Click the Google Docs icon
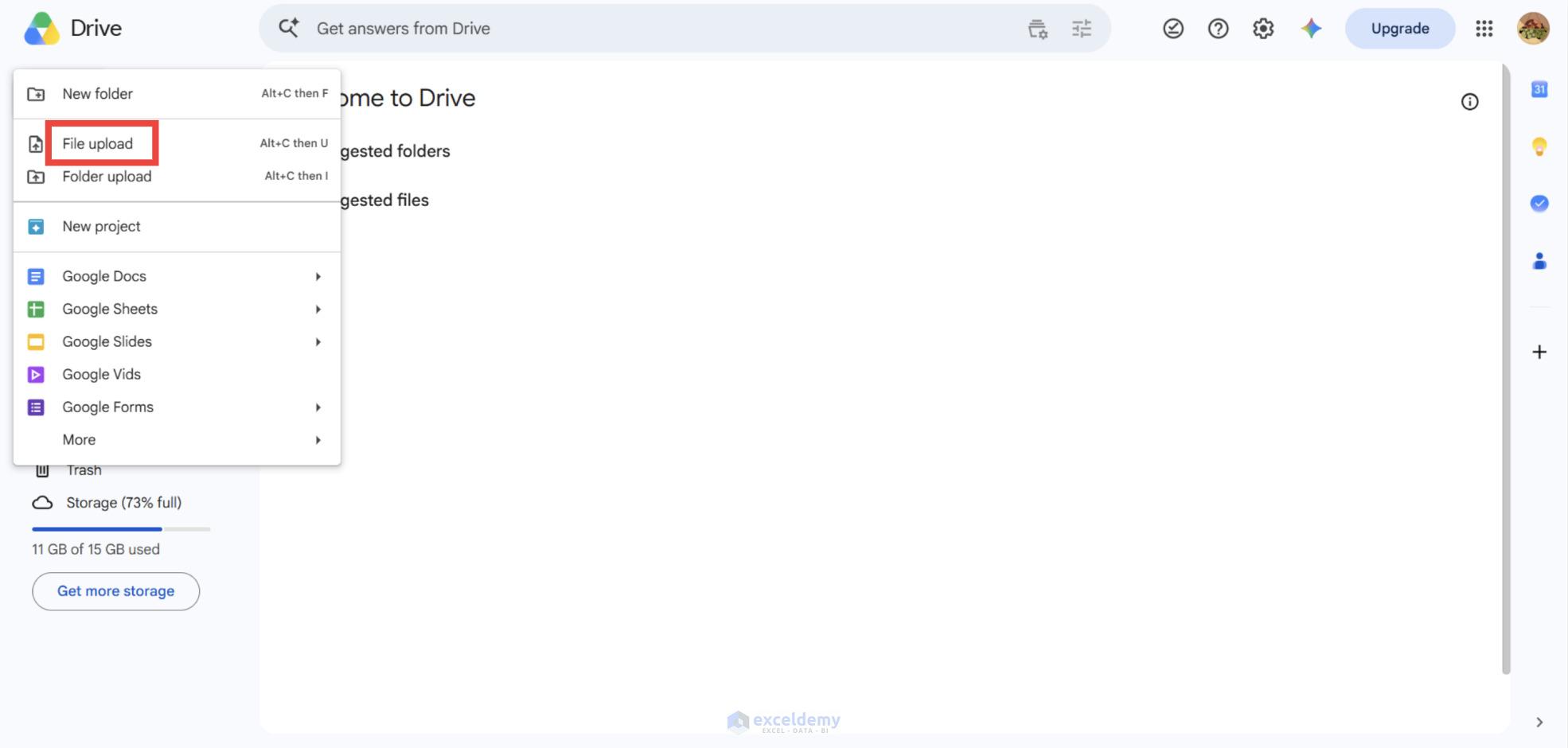Screen dimensions: 1568x748 (36, 276)
